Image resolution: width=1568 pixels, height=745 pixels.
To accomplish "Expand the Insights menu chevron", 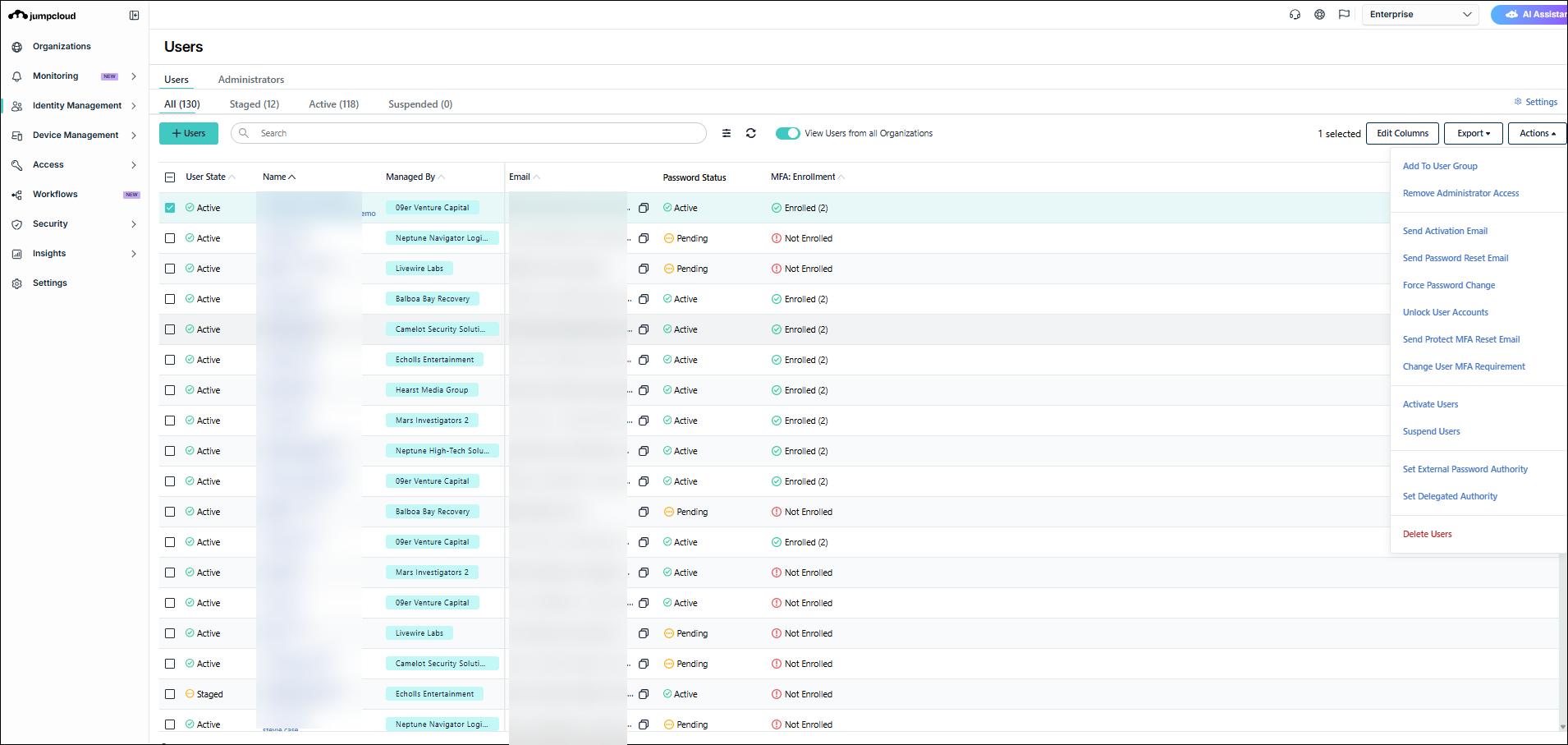I will (134, 254).
